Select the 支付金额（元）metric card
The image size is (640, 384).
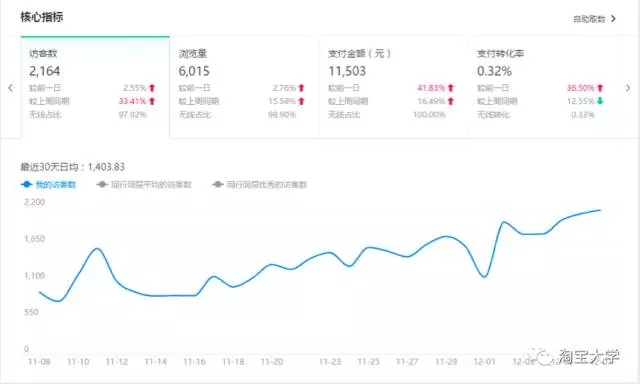[393, 87]
